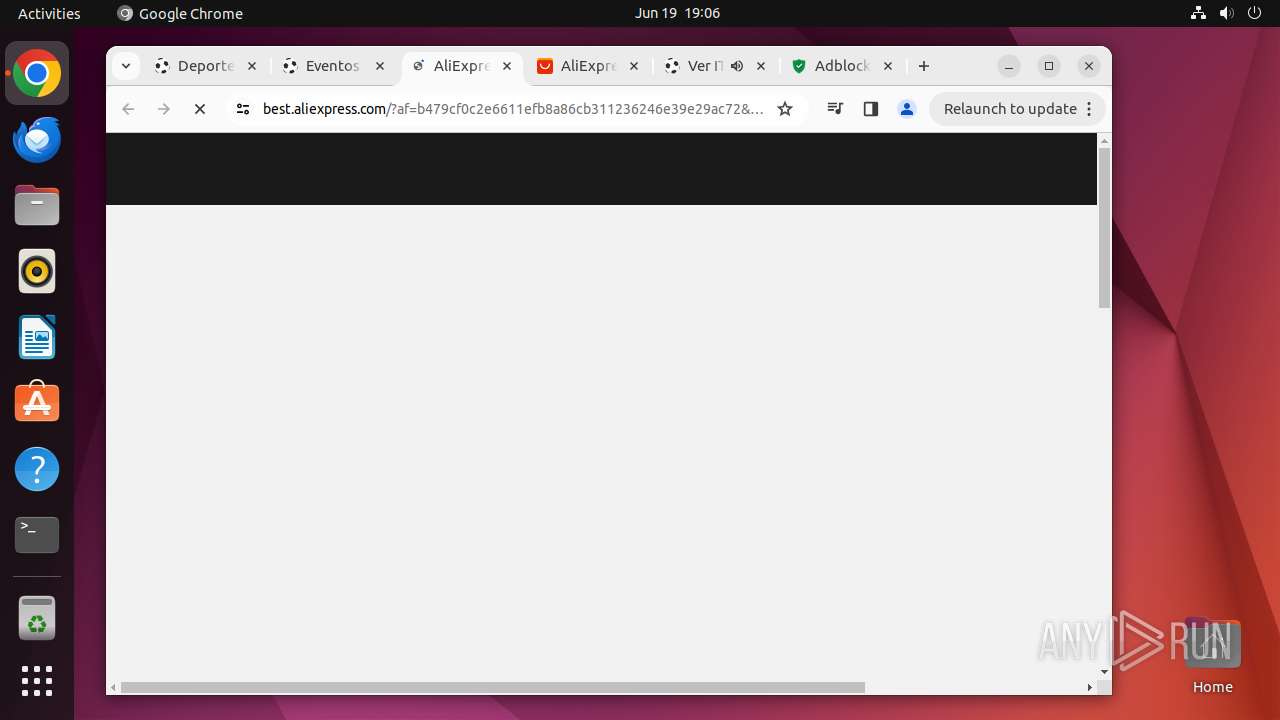Toggle the side panel
This screenshot has height=720, width=1280.
[x=871, y=109]
